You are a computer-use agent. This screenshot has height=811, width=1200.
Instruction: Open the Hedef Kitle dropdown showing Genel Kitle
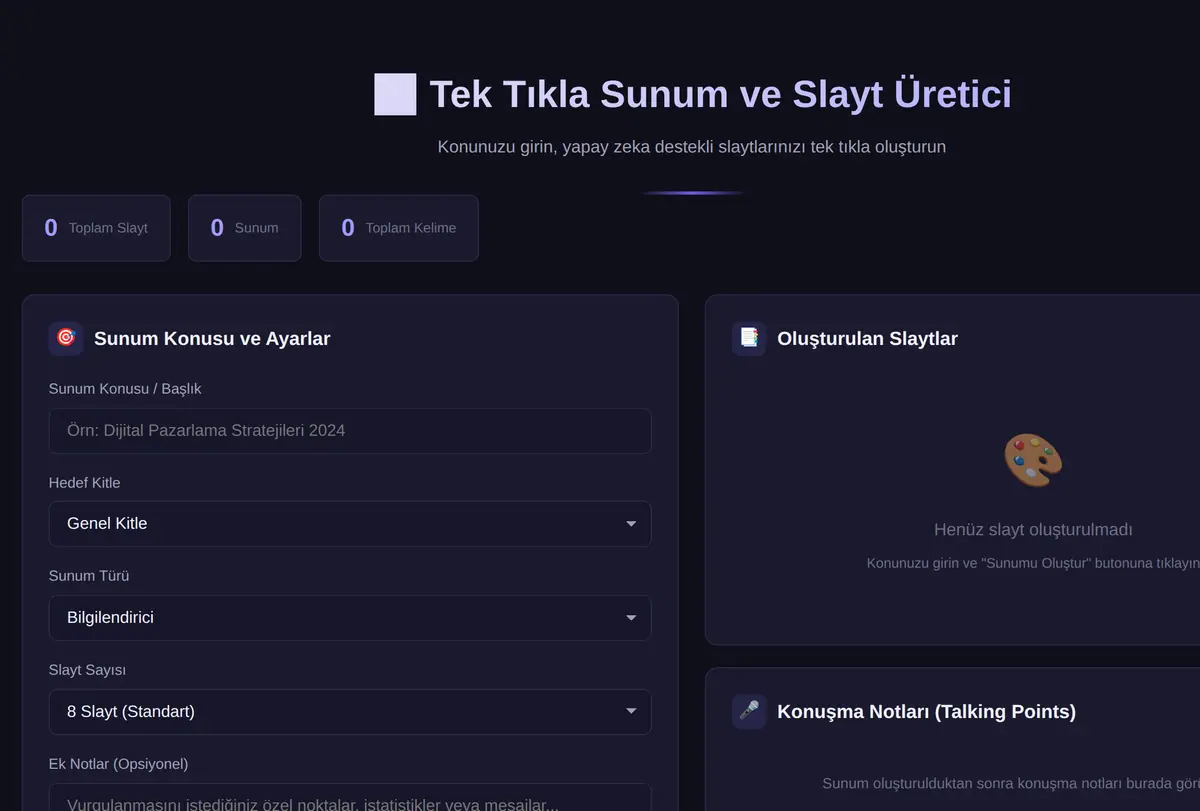point(350,523)
